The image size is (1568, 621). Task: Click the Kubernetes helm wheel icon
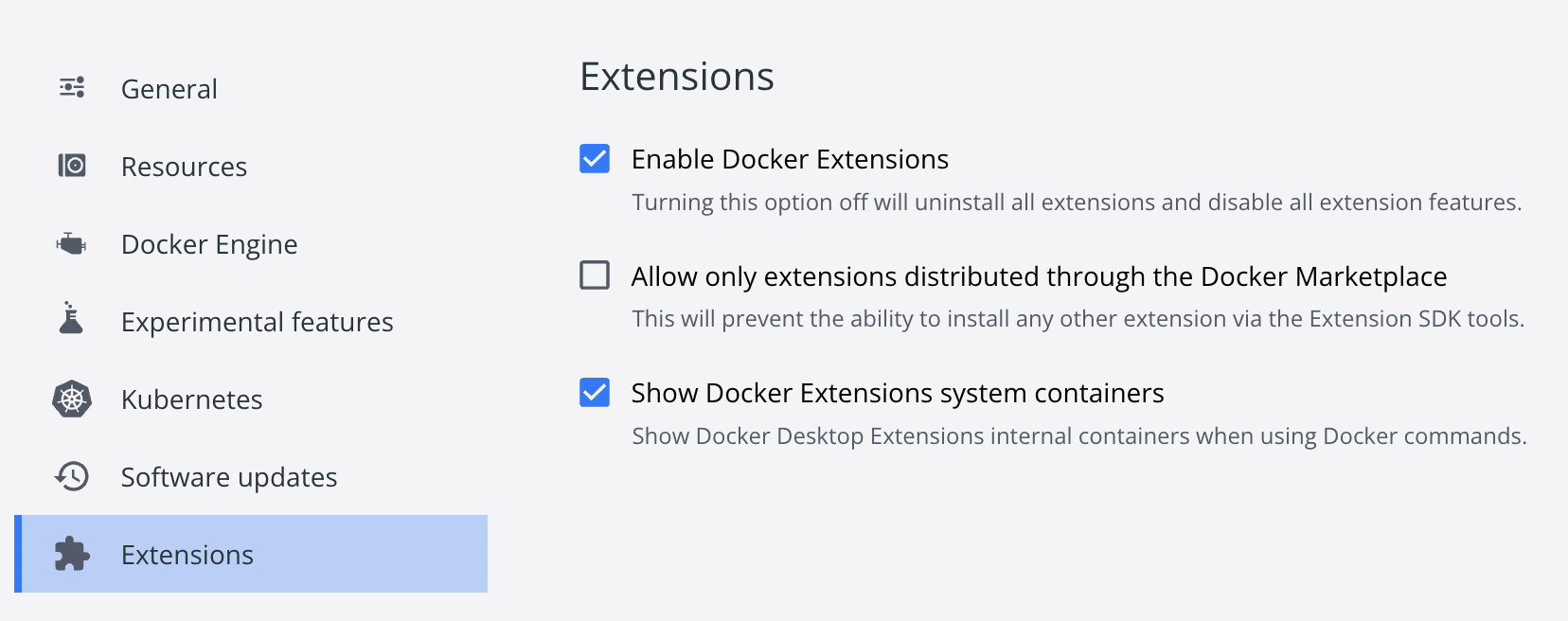[x=72, y=399]
